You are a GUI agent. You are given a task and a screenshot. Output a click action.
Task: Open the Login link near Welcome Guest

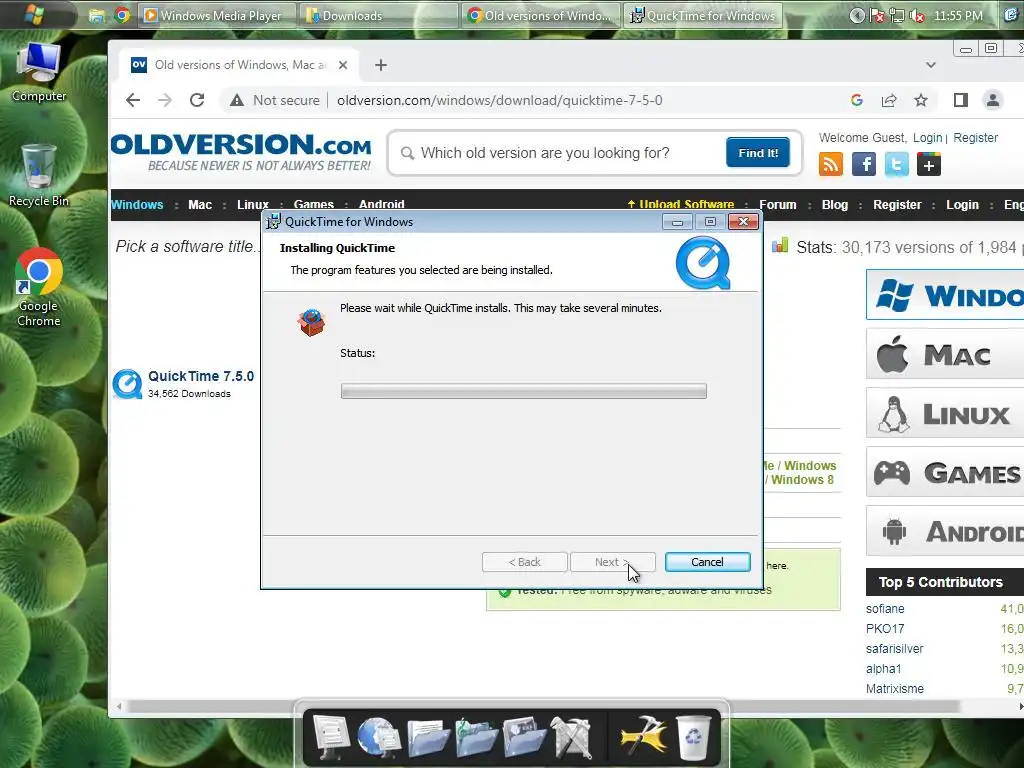point(927,138)
